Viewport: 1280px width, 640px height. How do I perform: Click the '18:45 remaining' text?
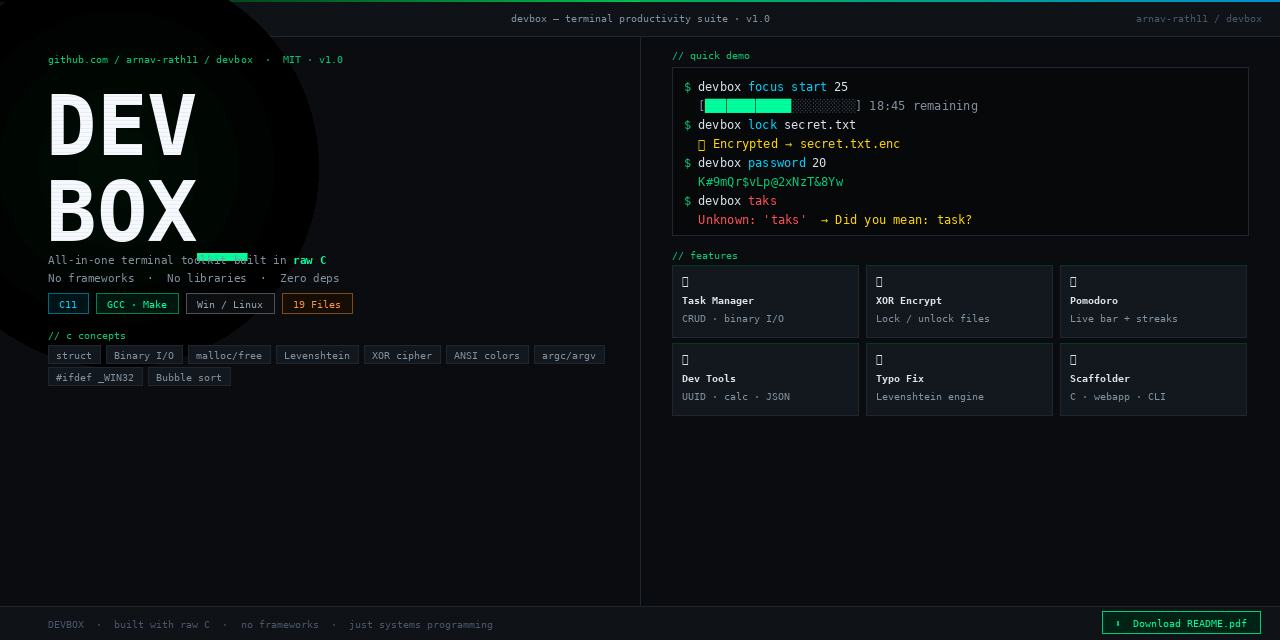(x=923, y=106)
